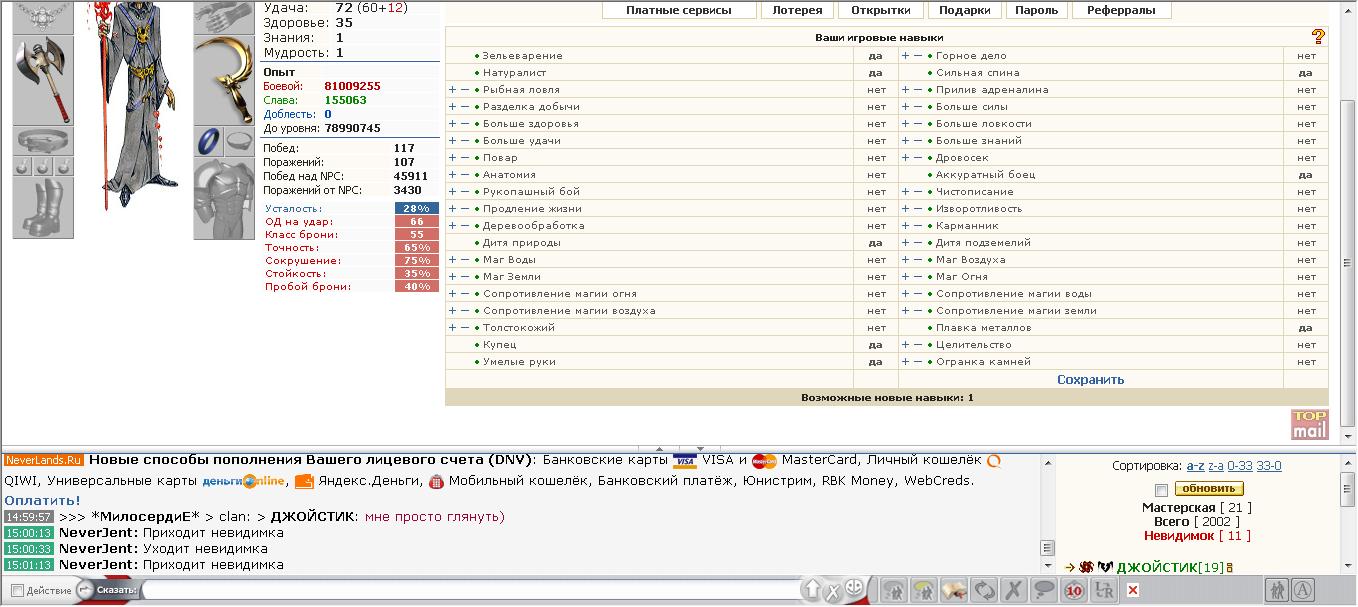This screenshot has width=1358, height=607.
Task: Click the grey X clear chat icon
Action: tap(1013, 590)
